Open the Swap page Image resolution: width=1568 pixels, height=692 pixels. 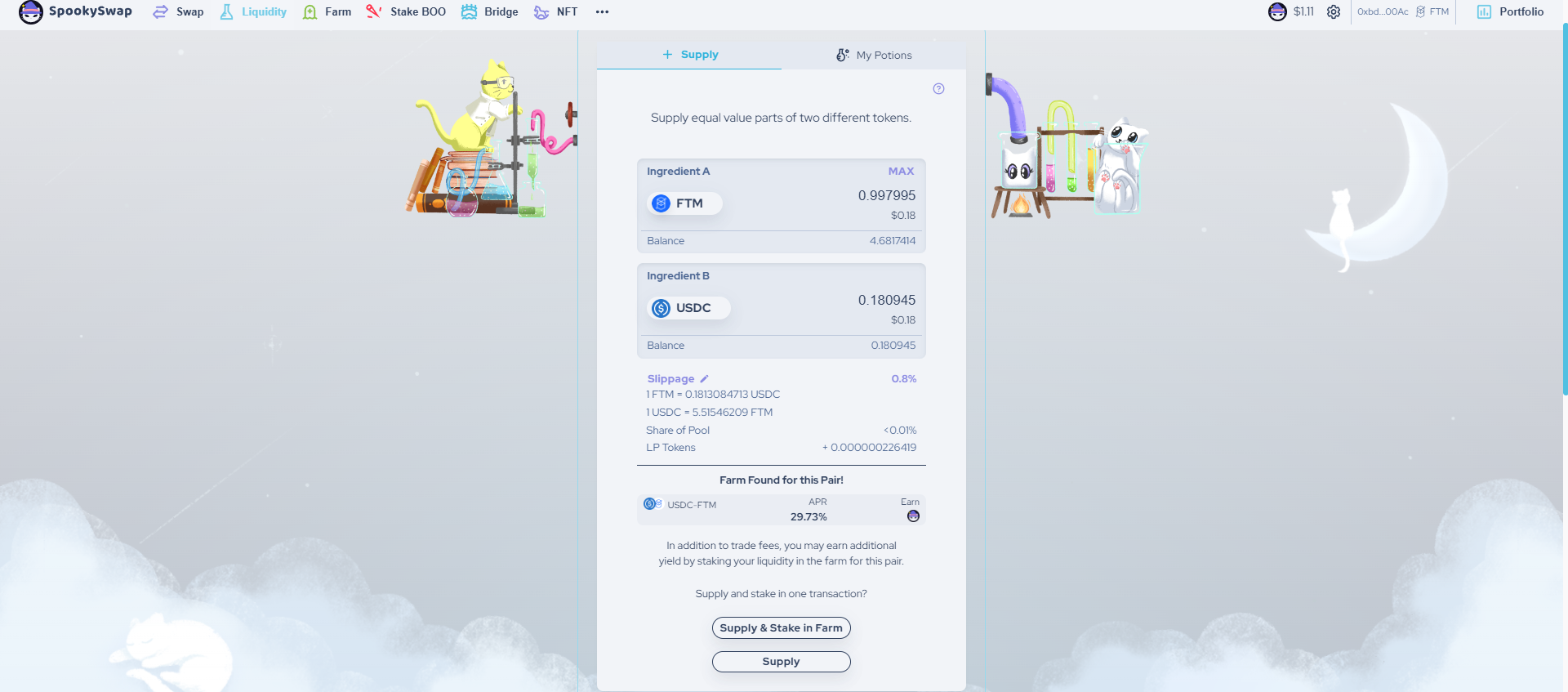coord(178,11)
